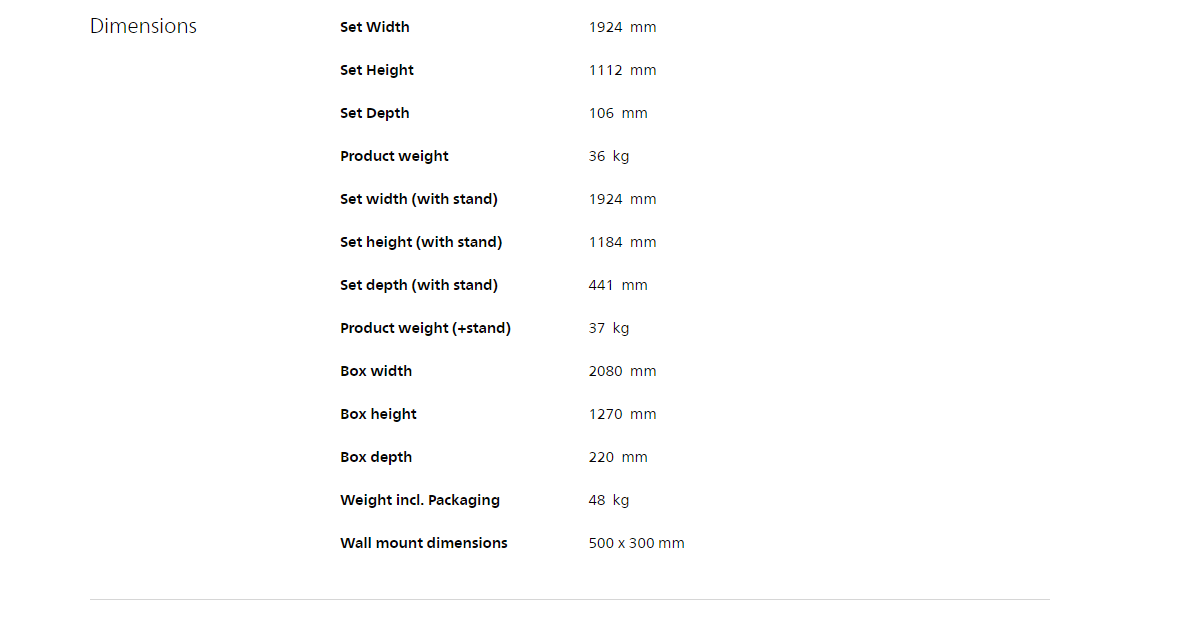The image size is (1191, 618).
Task: Select the Product weight label
Action: 394,156
